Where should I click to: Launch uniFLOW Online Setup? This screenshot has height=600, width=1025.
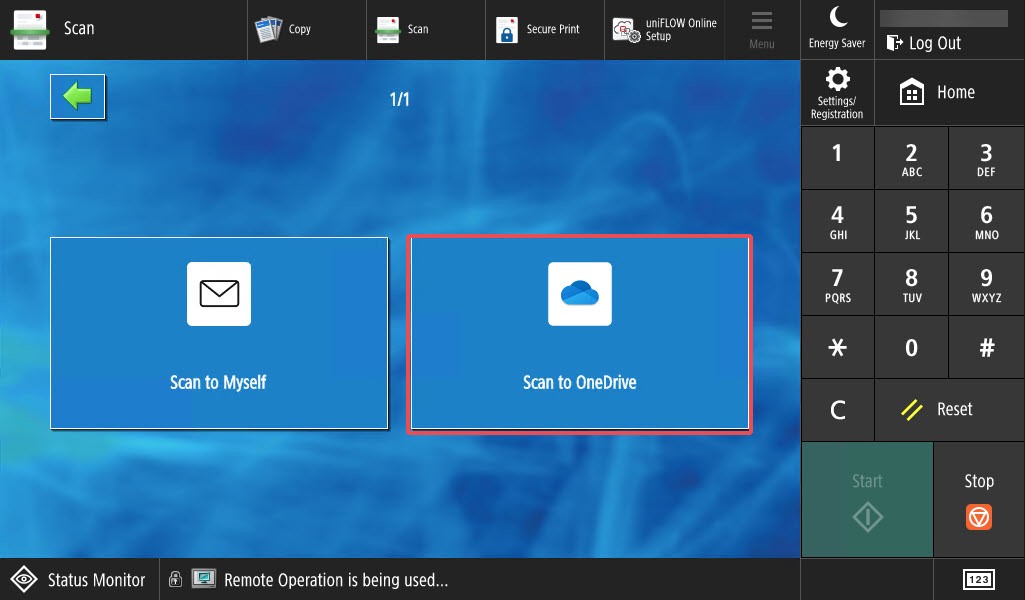pyautogui.click(x=664, y=29)
